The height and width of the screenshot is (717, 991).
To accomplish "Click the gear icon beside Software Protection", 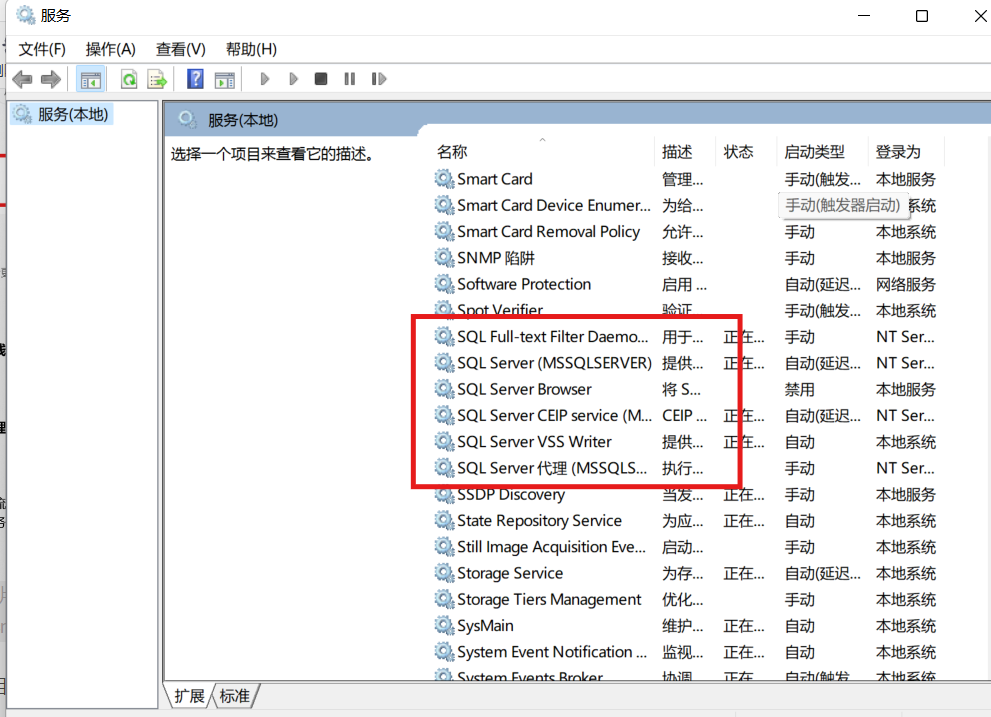I will click(444, 284).
